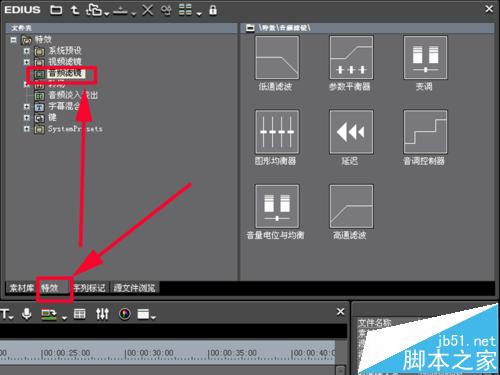Go up one folder level with the up-arrow icon
The image size is (500, 375).
click(x=75, y=10)
